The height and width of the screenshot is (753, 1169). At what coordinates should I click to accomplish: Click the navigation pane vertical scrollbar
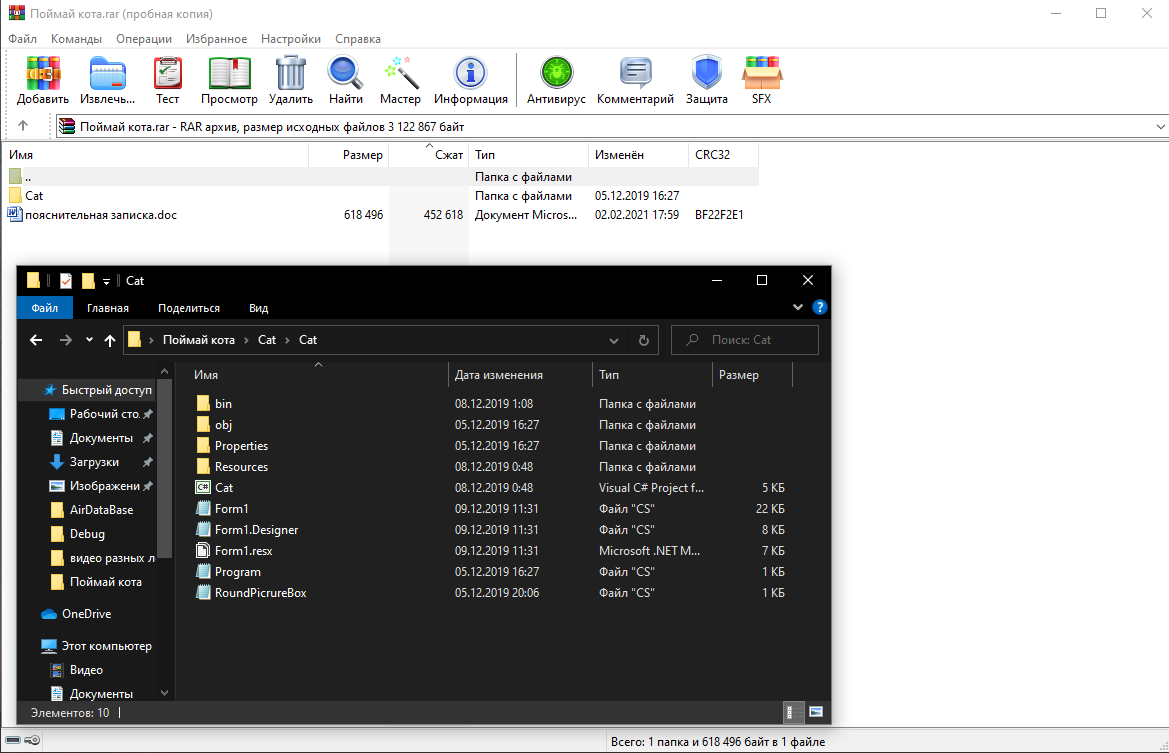[x=166, y=480]
